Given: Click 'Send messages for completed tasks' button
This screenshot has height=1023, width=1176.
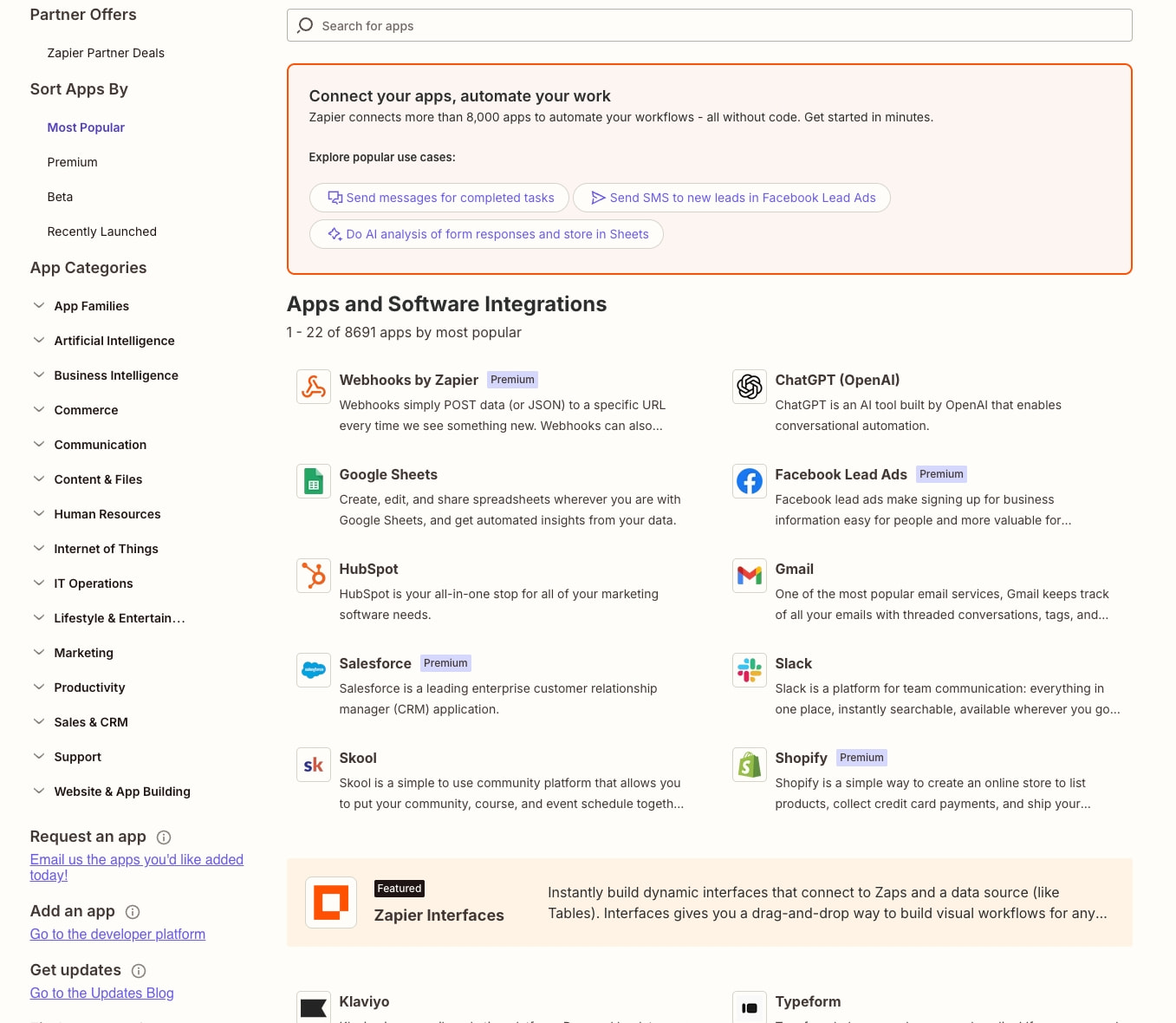Looking at the screenshot, I should point(439,198).
